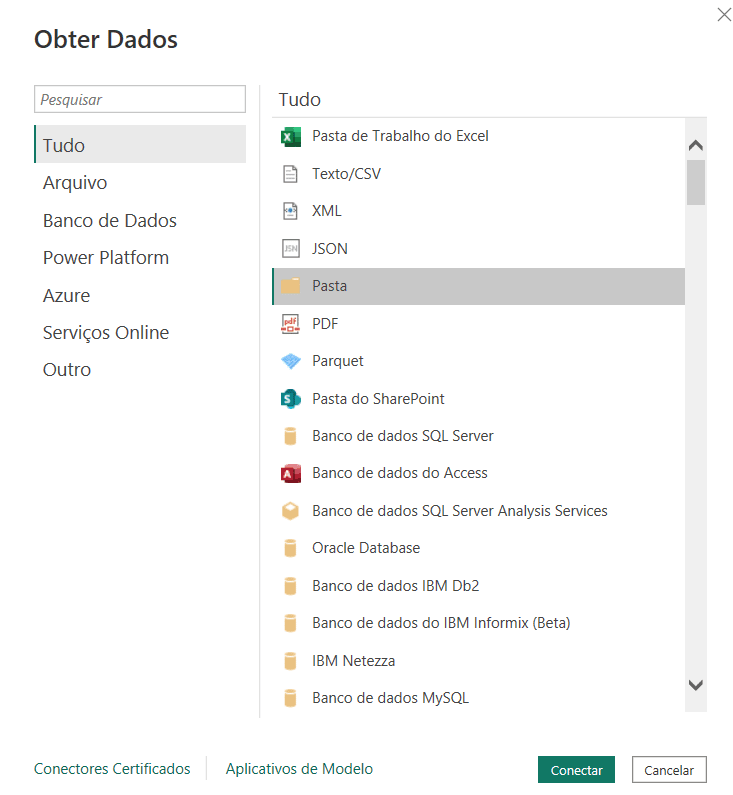733x795 pixels.
Task: Click the scrollbar up arrow
Action: pos(695,146)
